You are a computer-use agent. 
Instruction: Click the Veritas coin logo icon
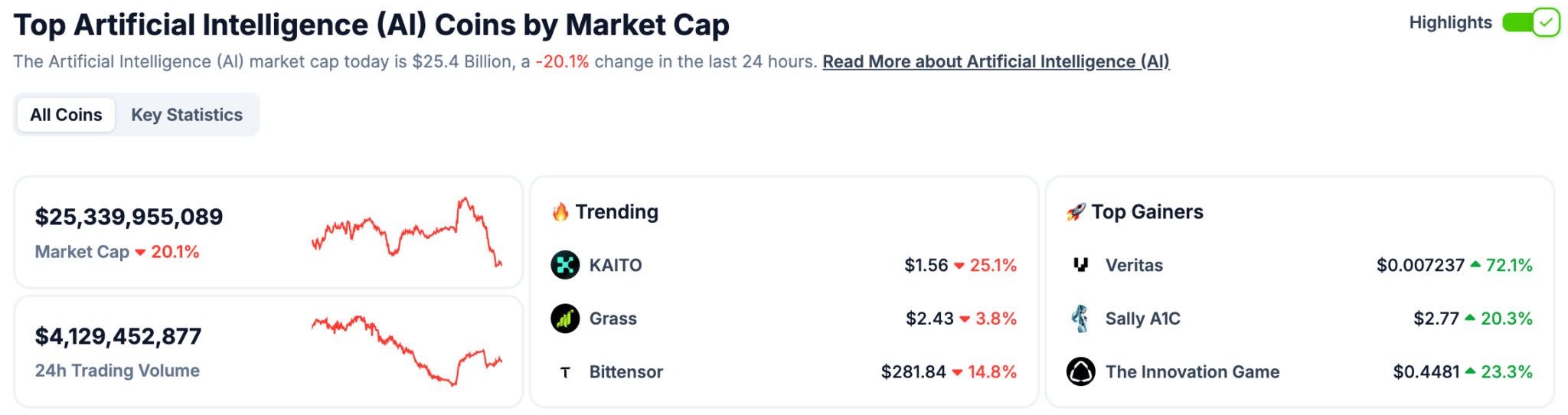click(x=1080, y=265)
